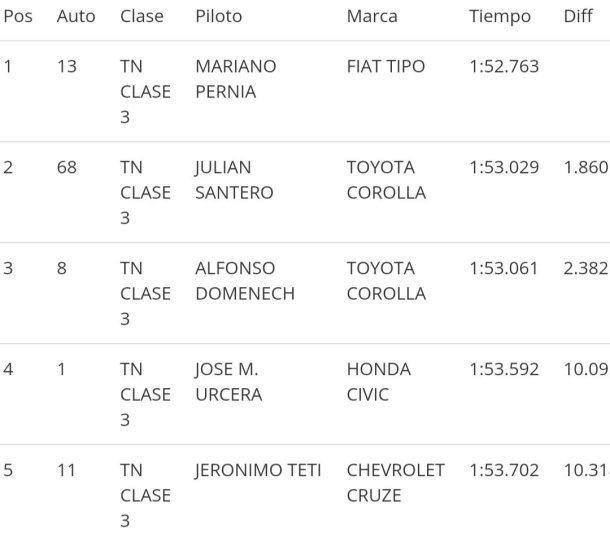Click the time 1:52.763
The width and height of the screenshot is (610, 538).
click(504, 66)
